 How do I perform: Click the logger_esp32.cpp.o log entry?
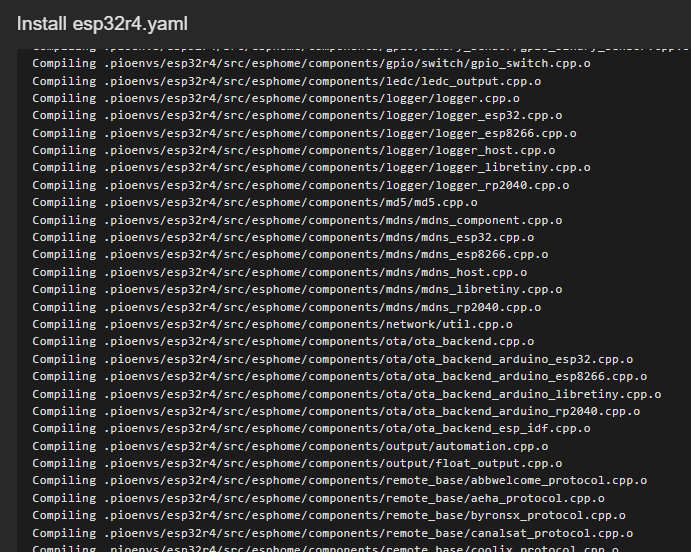297,115
